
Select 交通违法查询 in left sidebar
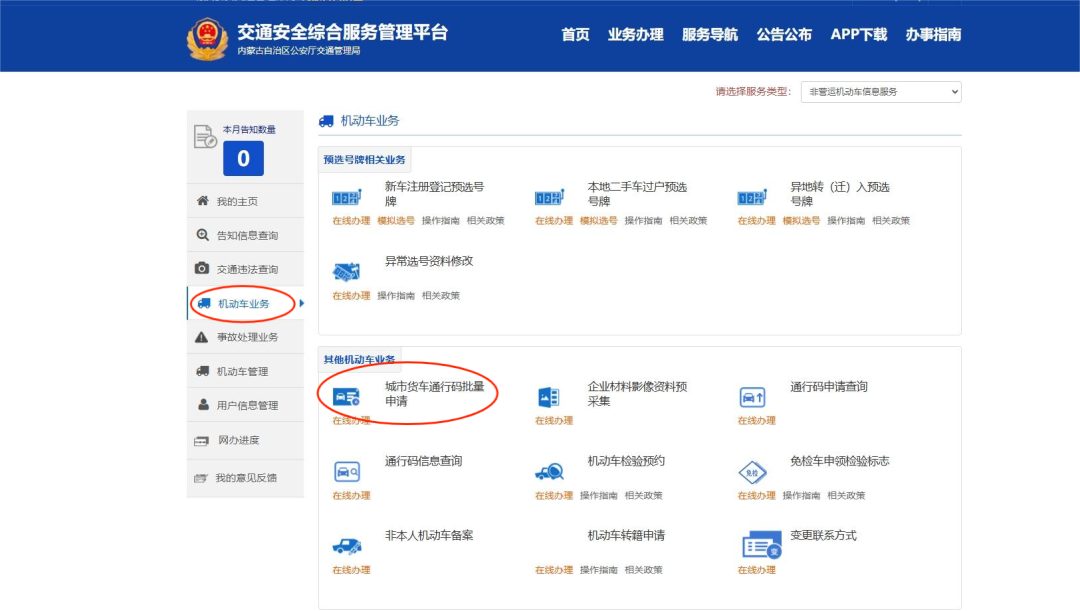coord(247,269)
